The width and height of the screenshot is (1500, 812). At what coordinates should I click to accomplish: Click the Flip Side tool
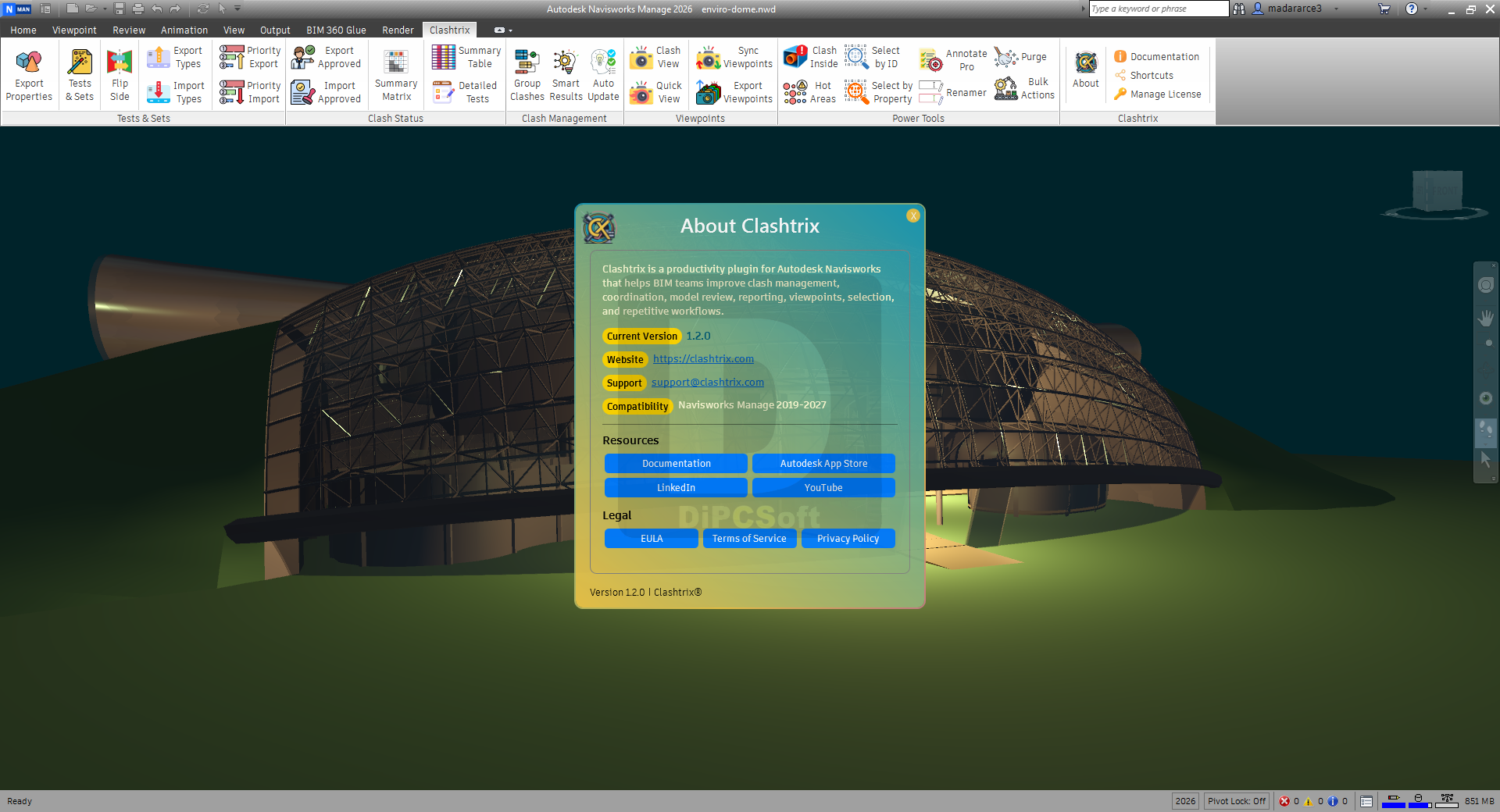pos(120,75)
